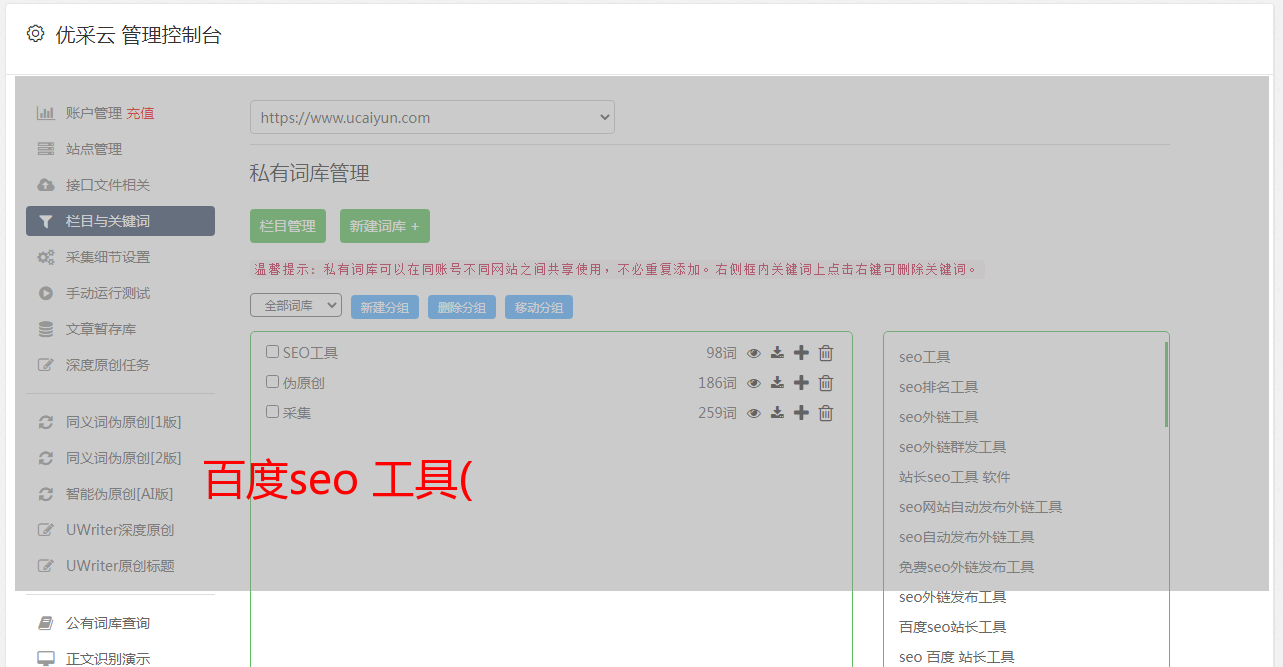Click the red 充值 link

(x=140, y=113)
